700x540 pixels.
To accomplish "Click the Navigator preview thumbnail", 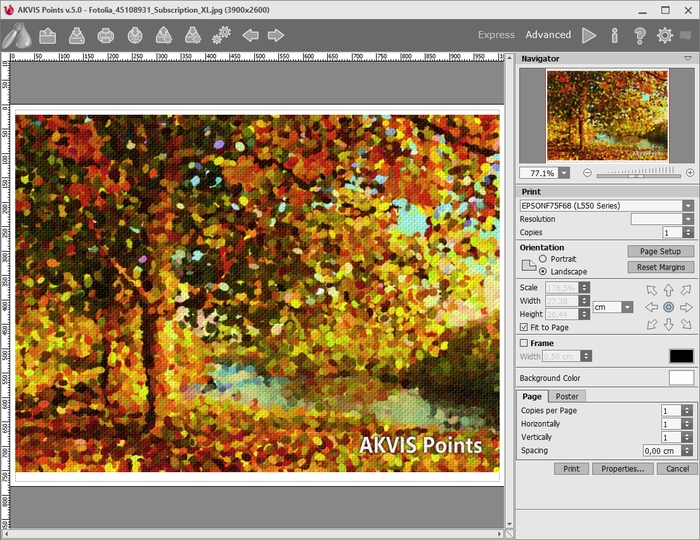I will point(607,116).
